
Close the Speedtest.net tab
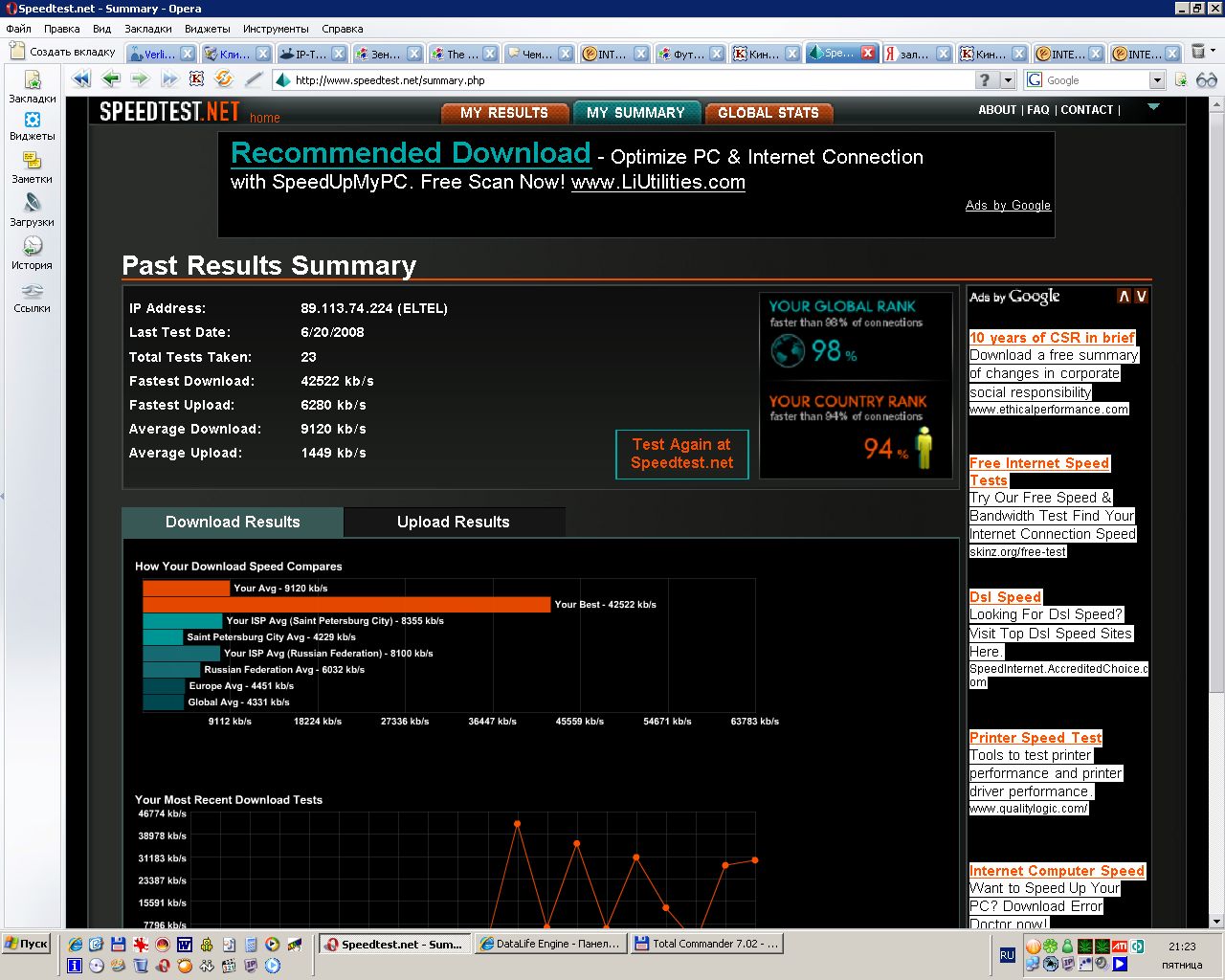tap(867, 54)
